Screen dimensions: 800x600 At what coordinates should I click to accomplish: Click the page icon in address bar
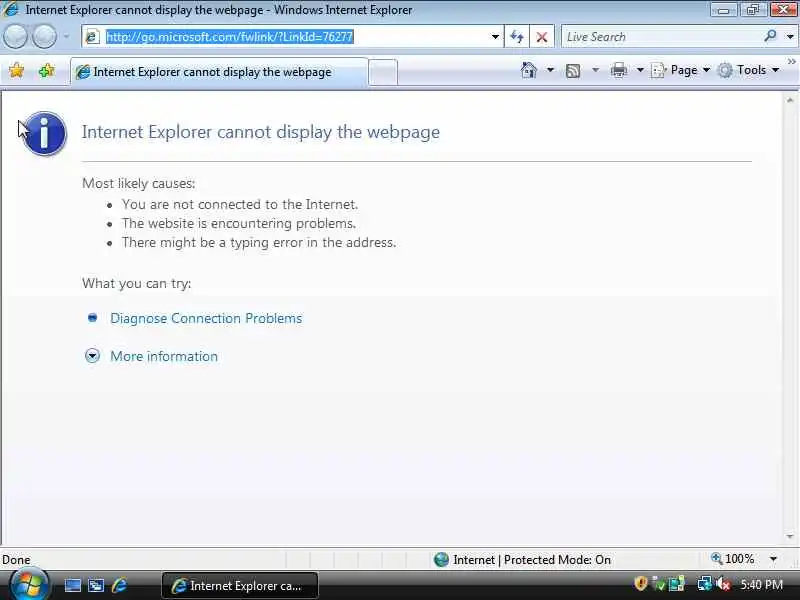(92, 37)
